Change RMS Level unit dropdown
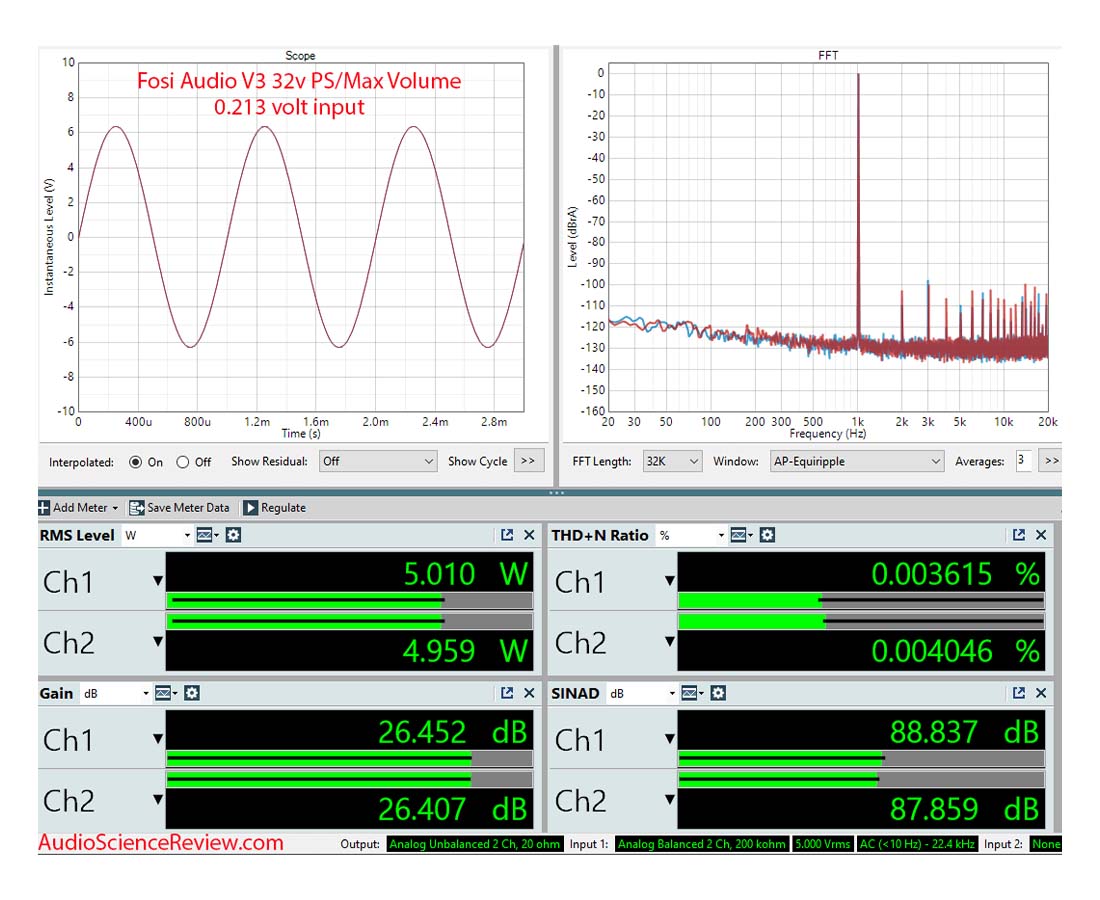The image size is (1100, 900). [157, 535]
